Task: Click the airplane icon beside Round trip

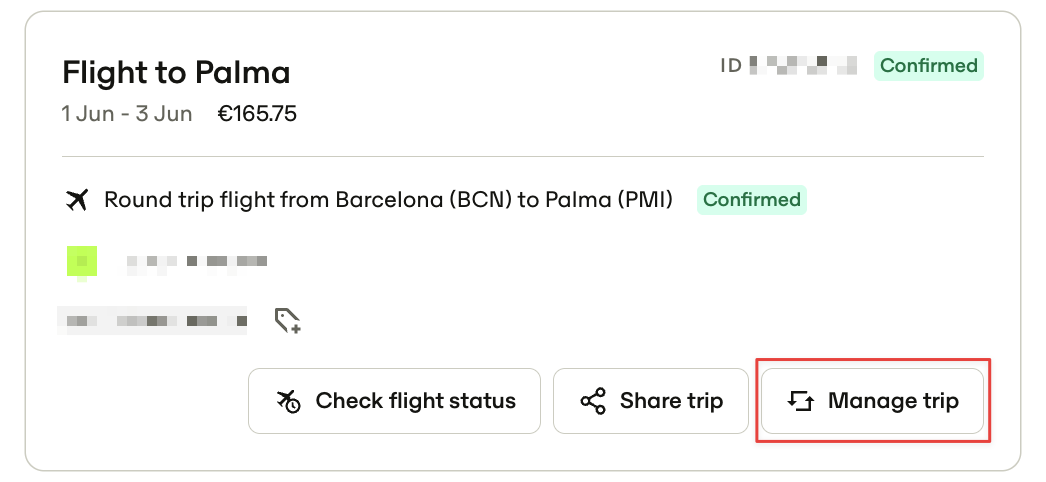Action: tap(77, 199)
